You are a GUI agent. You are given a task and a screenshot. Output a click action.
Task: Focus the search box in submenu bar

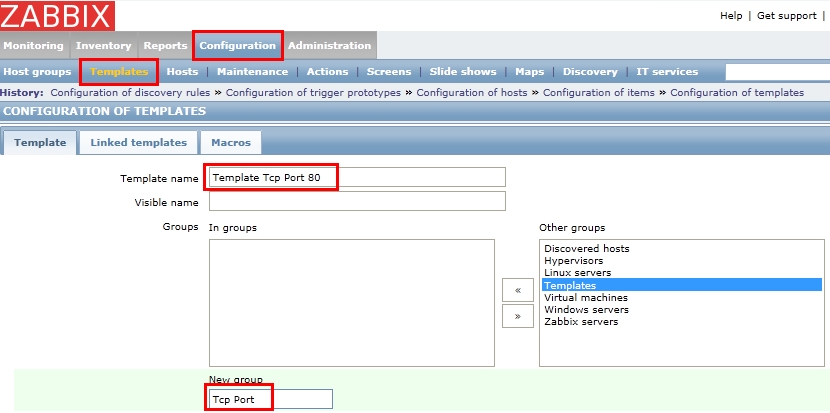(x=778, y=71)
